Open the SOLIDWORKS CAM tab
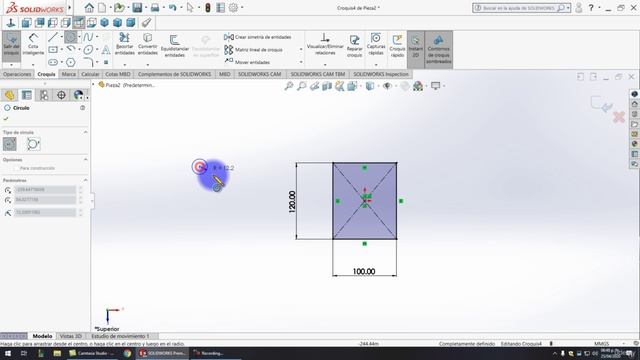The image size is (640, 360). [x=260, y=74]
